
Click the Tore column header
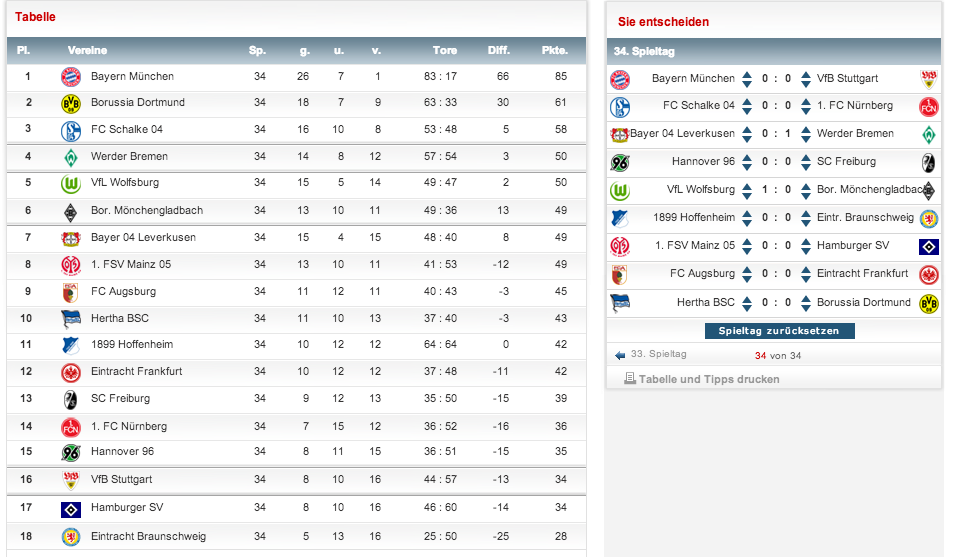click(x=445, y=50)
